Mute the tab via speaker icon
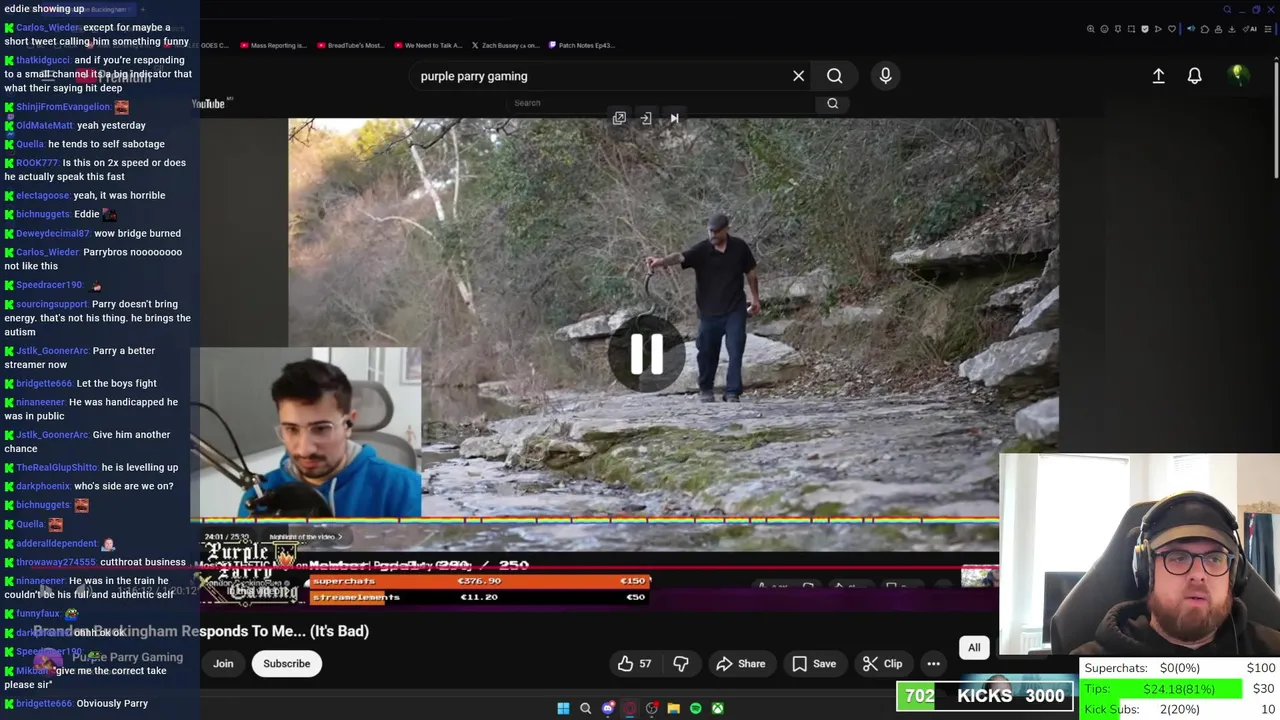 pos(1191,29)
